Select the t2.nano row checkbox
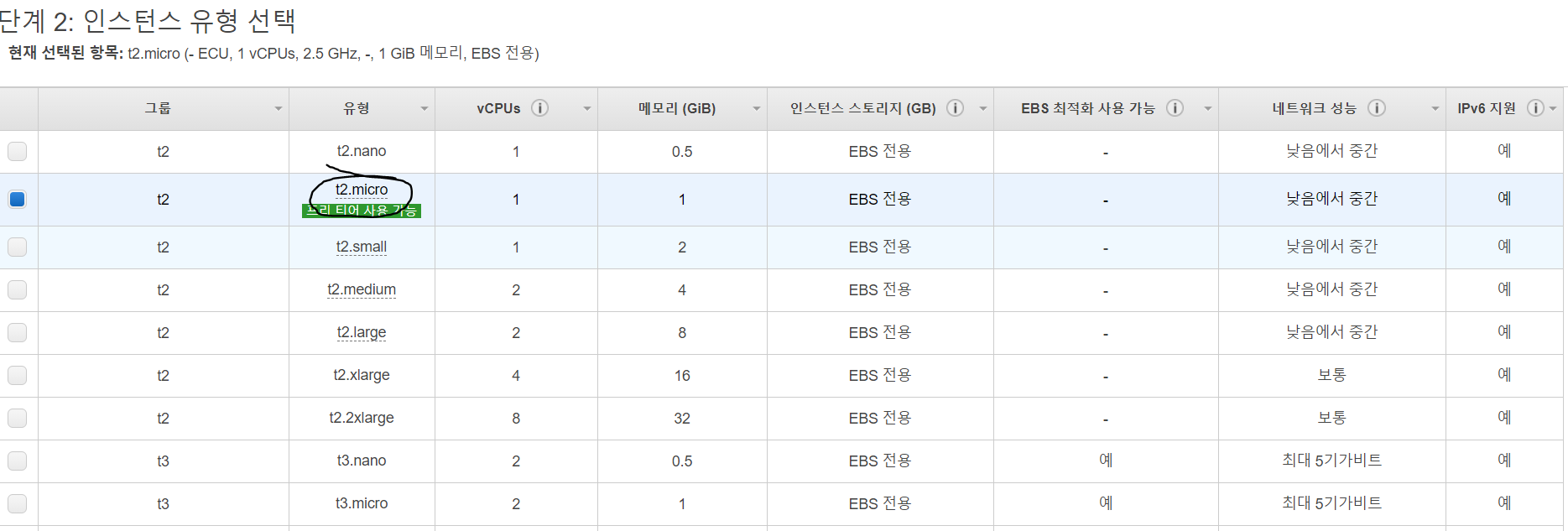 [x=17, y=151]
